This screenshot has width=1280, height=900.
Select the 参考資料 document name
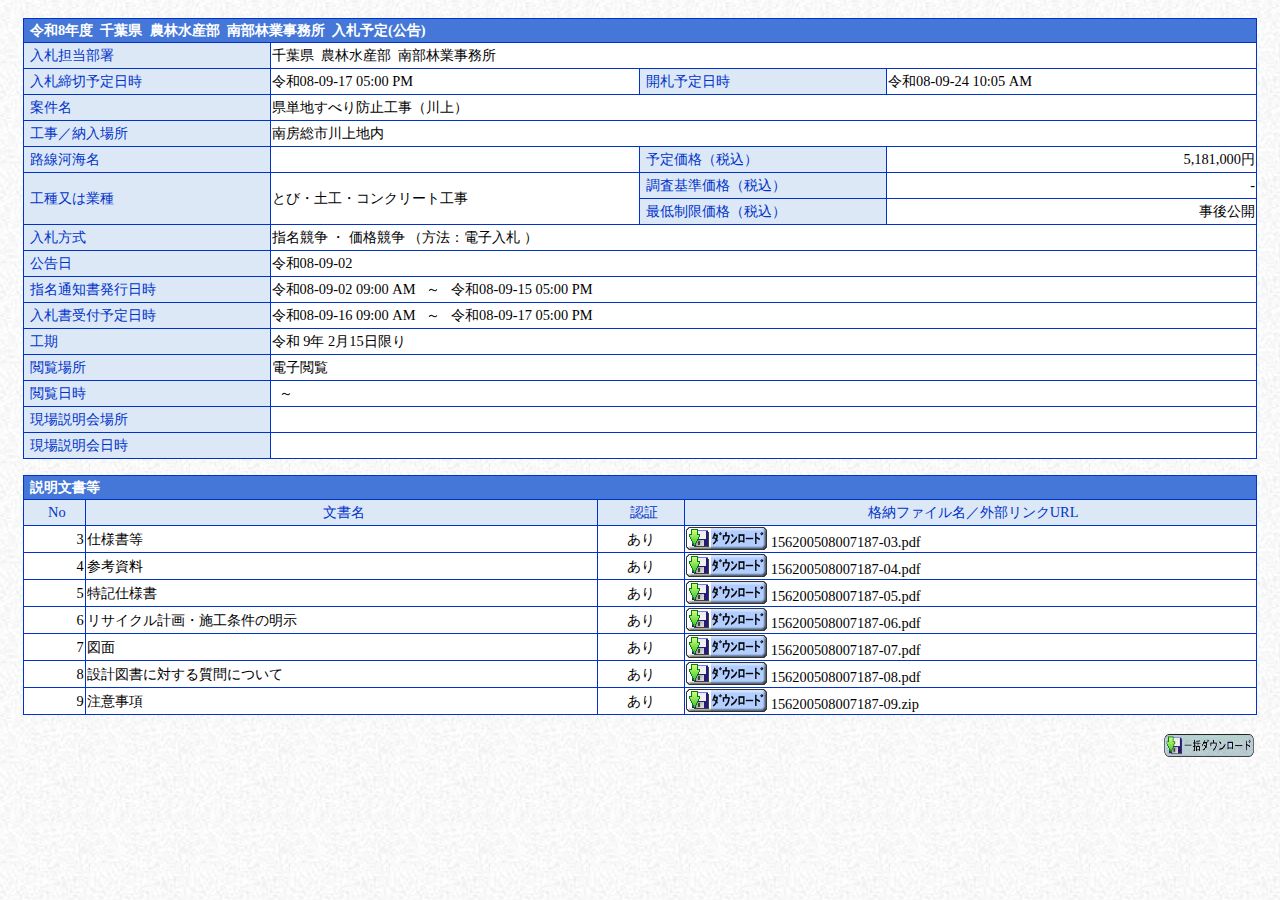pyautogui.click(x=115, y=567)
